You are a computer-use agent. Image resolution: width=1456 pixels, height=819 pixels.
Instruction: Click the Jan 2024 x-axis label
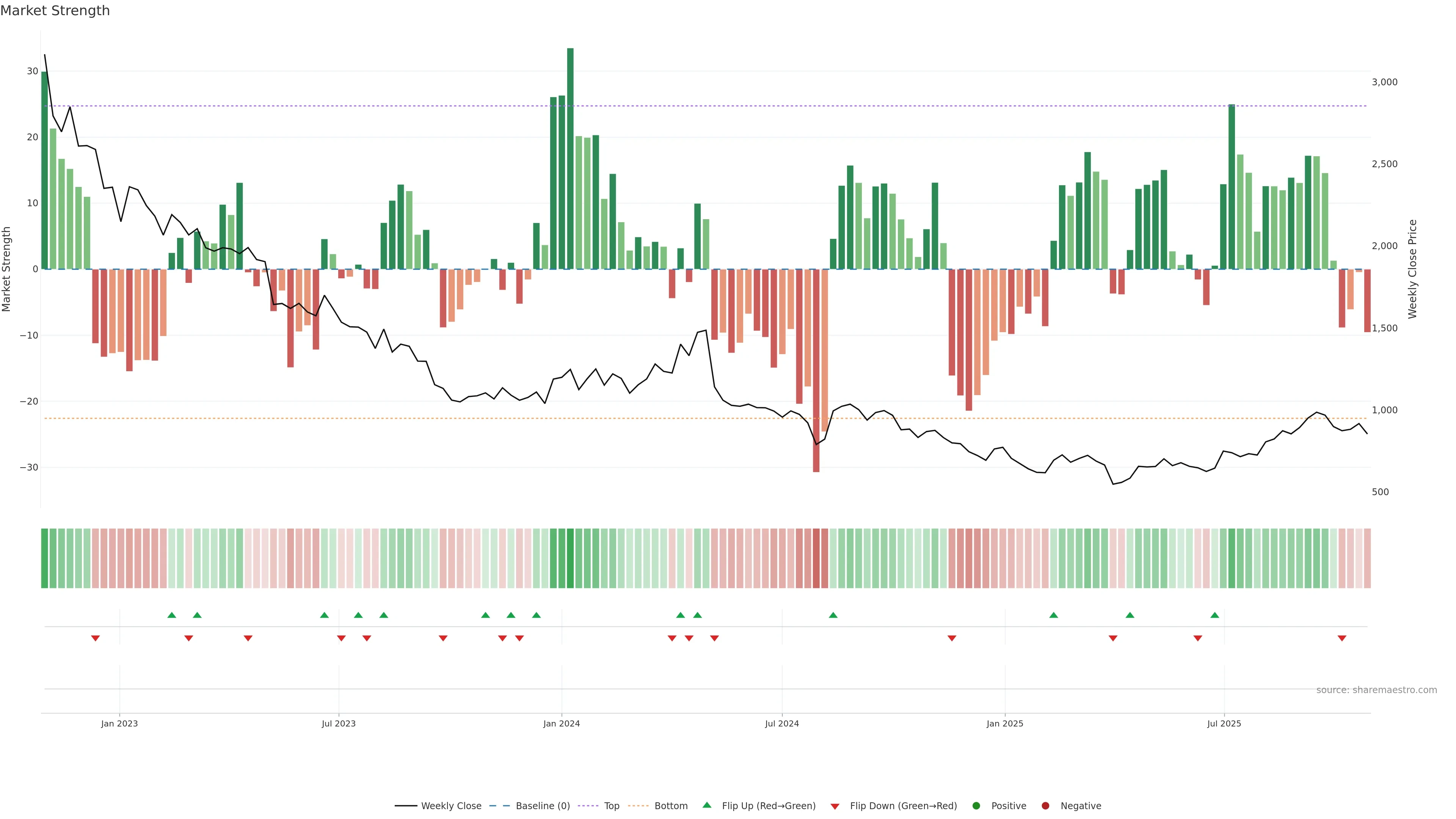click(561, 723)
